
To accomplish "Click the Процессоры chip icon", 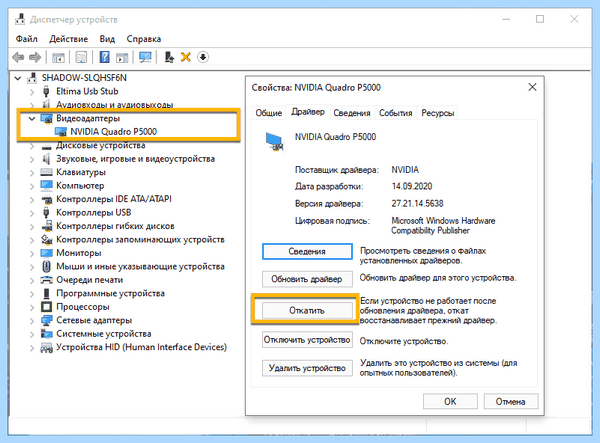I will click(x=46, y=307).
